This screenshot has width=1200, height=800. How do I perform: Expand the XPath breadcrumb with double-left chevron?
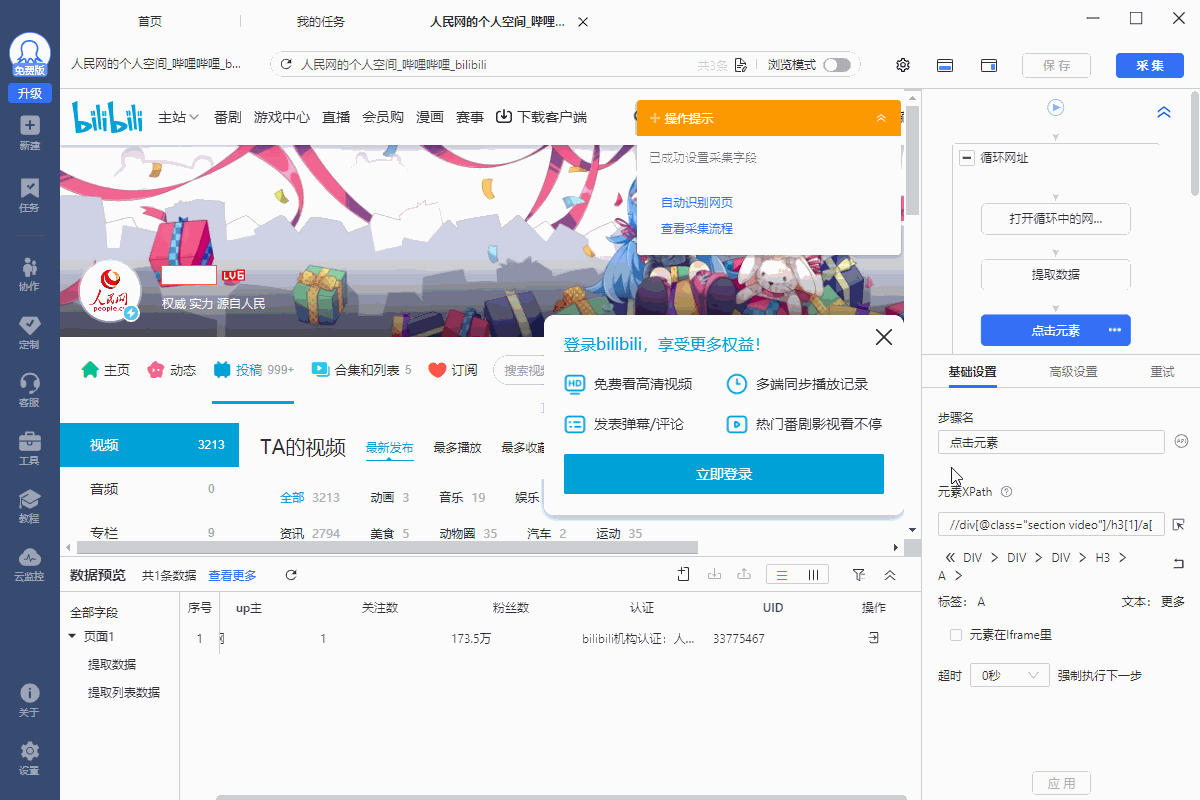[x=948, y=557]
